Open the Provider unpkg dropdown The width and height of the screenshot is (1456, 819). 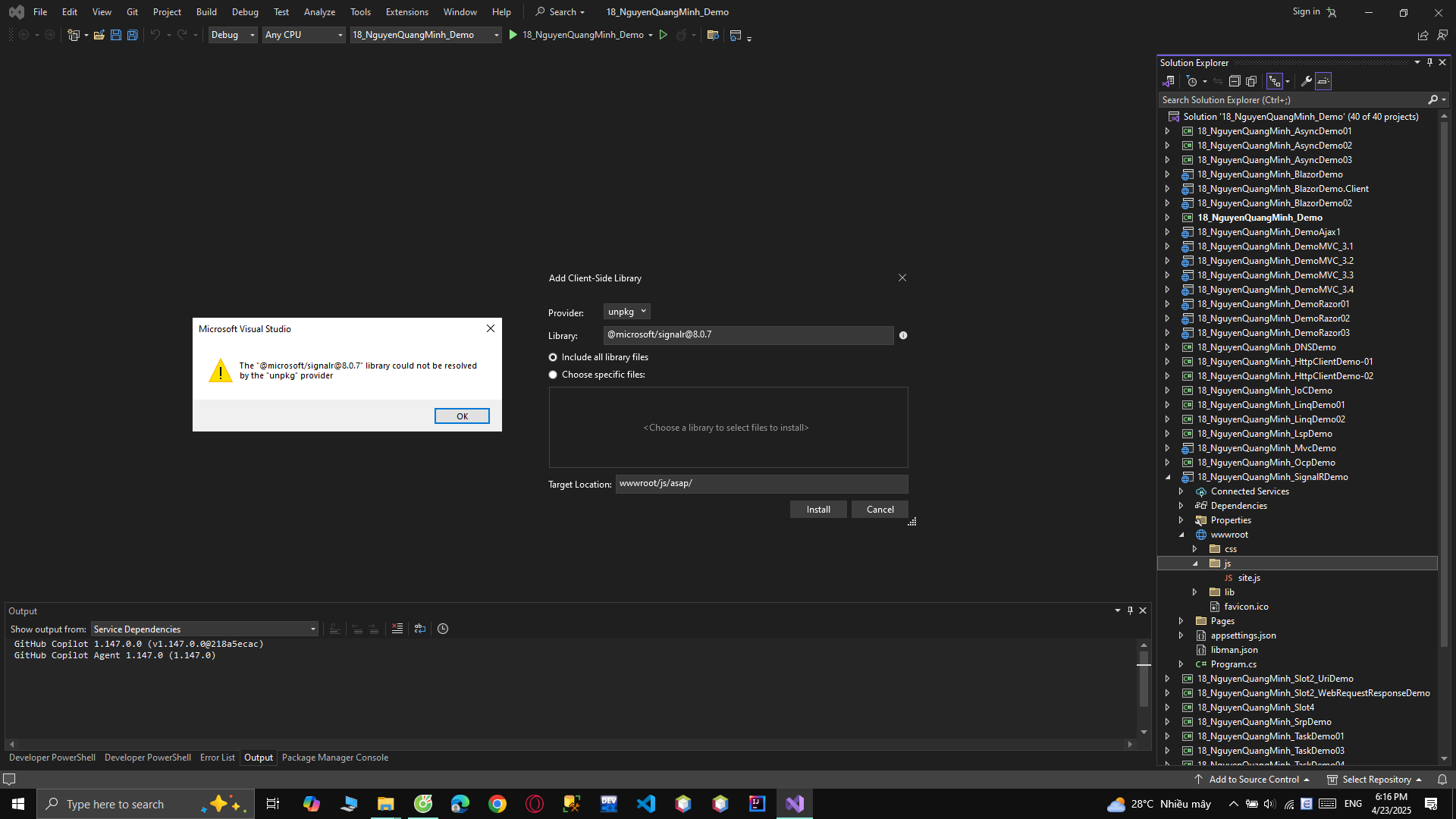pyautogui.click(x=626, y=312)
